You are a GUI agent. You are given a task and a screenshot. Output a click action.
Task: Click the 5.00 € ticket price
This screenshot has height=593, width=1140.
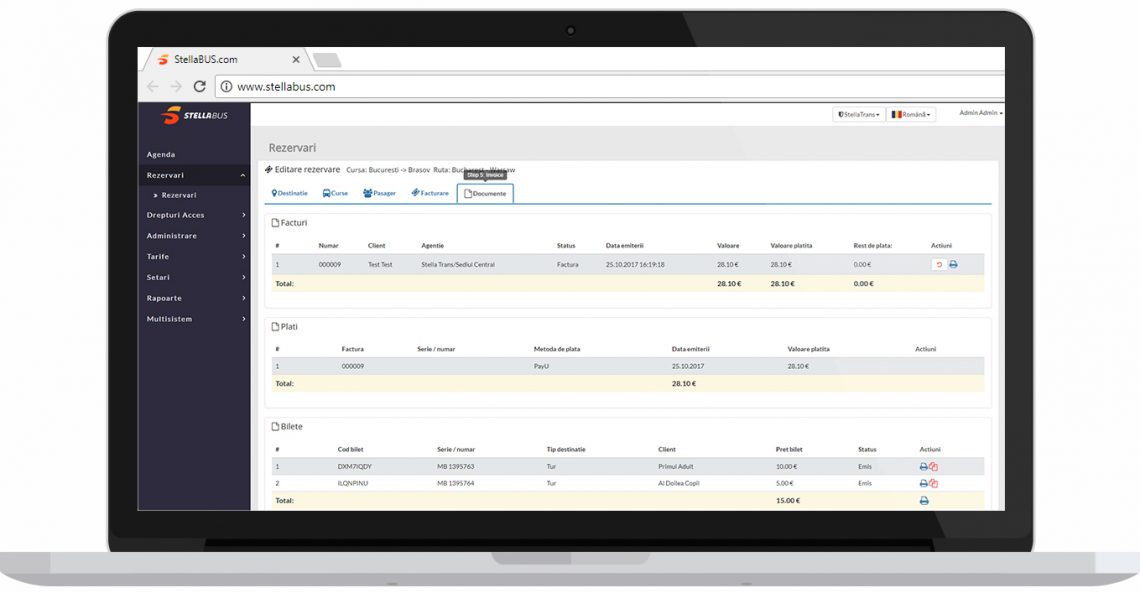click(x=784, y=483)
